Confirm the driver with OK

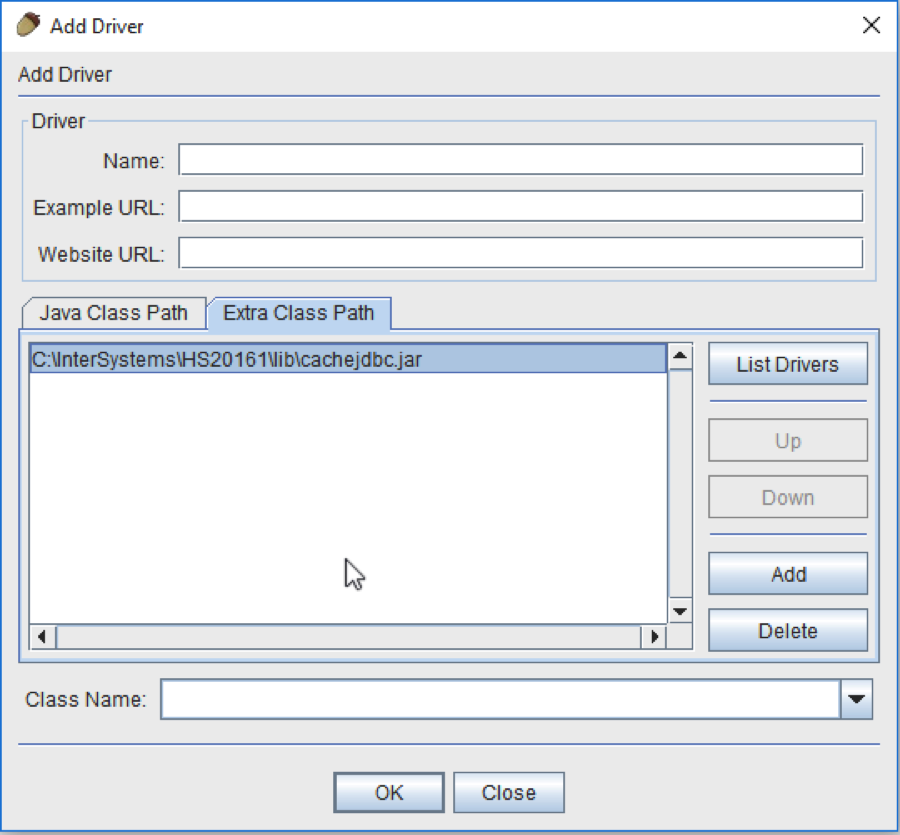[389, 793]
